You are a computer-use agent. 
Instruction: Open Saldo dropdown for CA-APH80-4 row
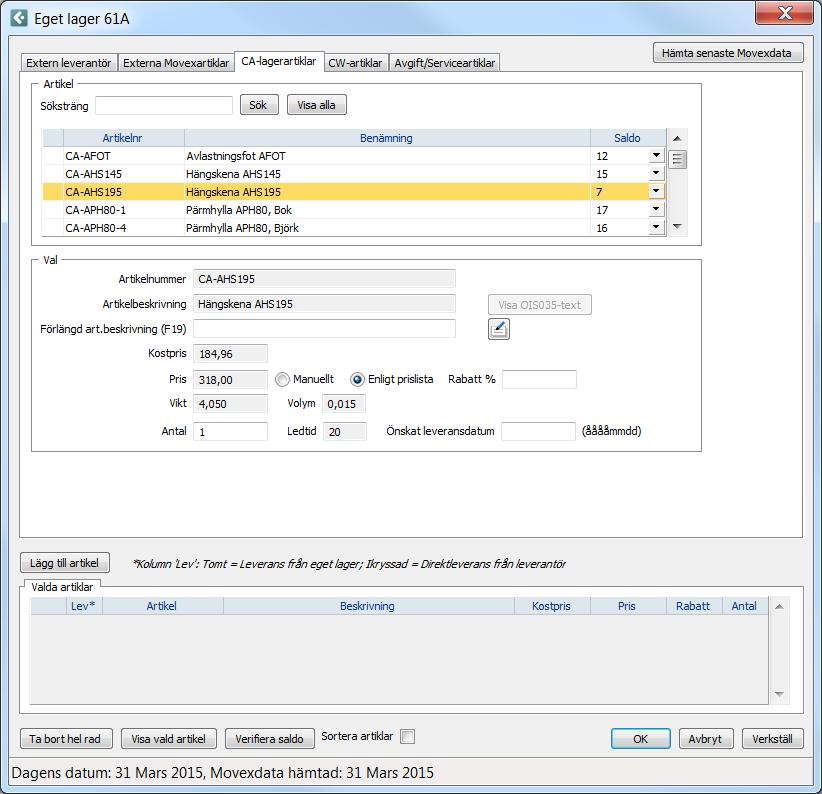pos(656,227)
